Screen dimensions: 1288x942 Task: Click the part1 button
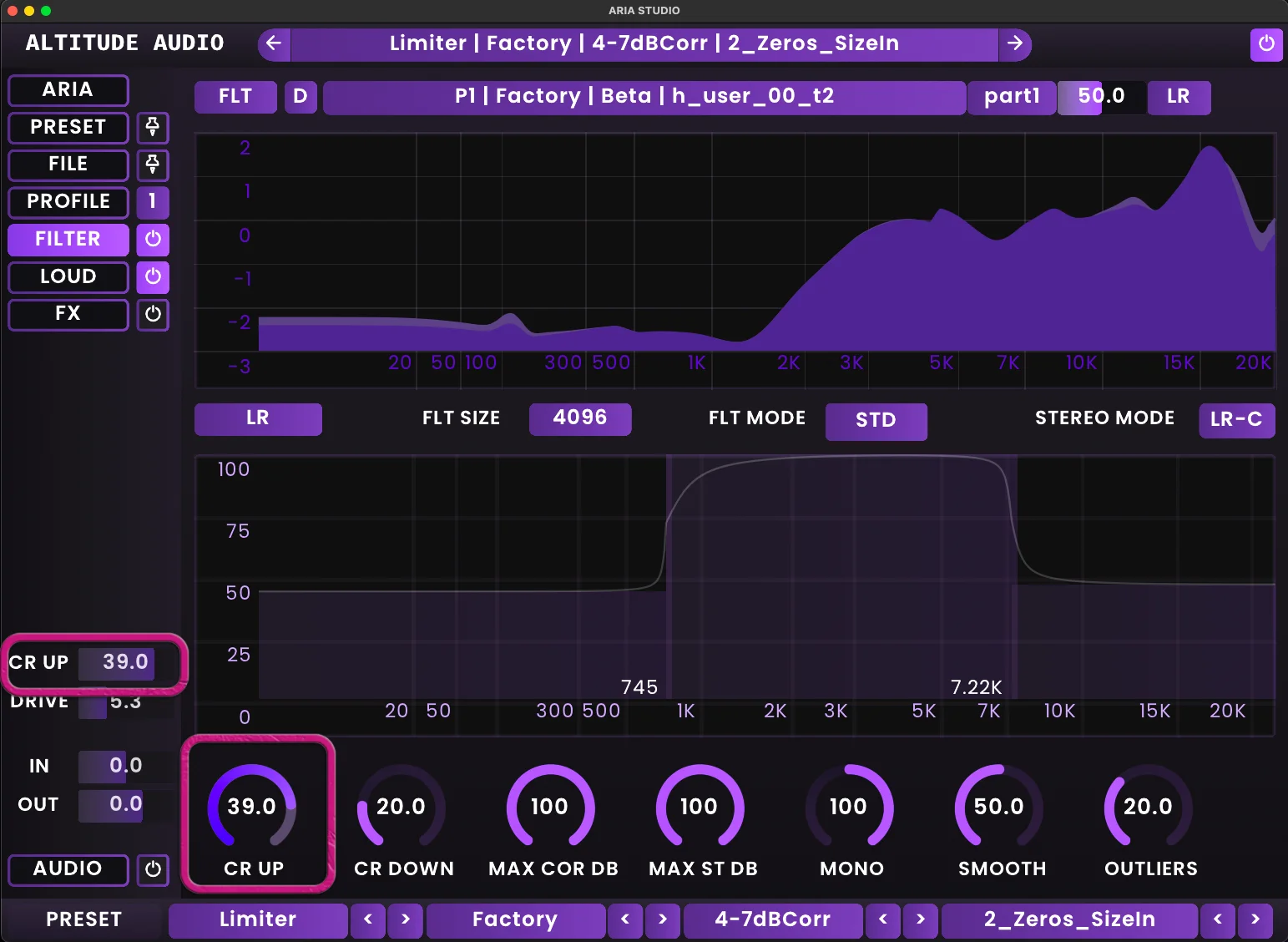pyautogui.click(x=1011, y=97)
